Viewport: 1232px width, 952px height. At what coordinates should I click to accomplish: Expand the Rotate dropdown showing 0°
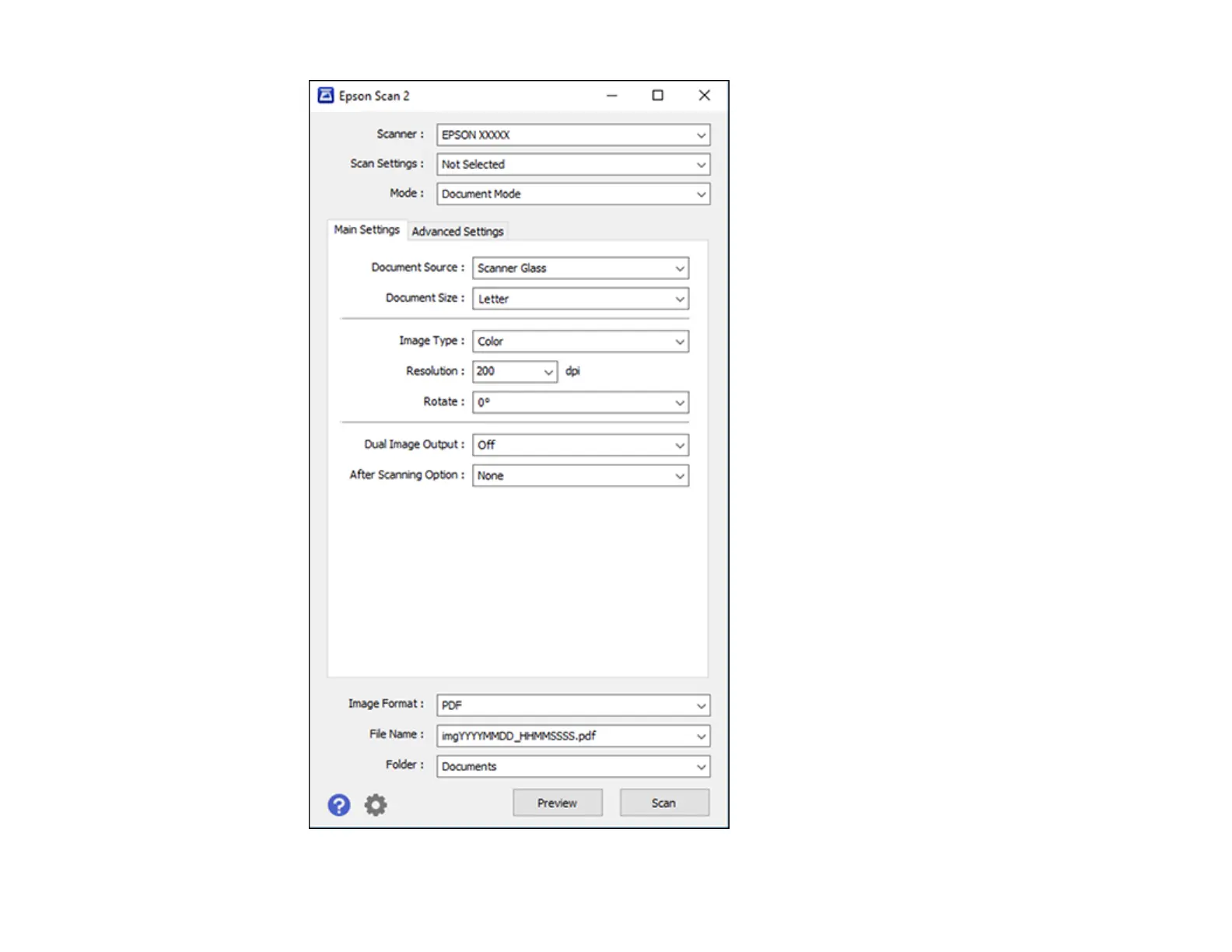point(580,403)
